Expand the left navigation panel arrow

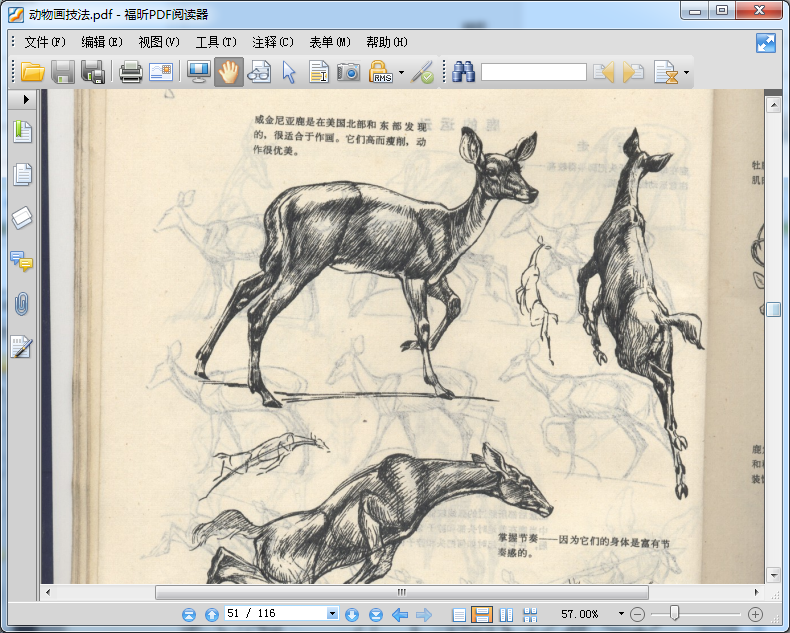[26, 99]
